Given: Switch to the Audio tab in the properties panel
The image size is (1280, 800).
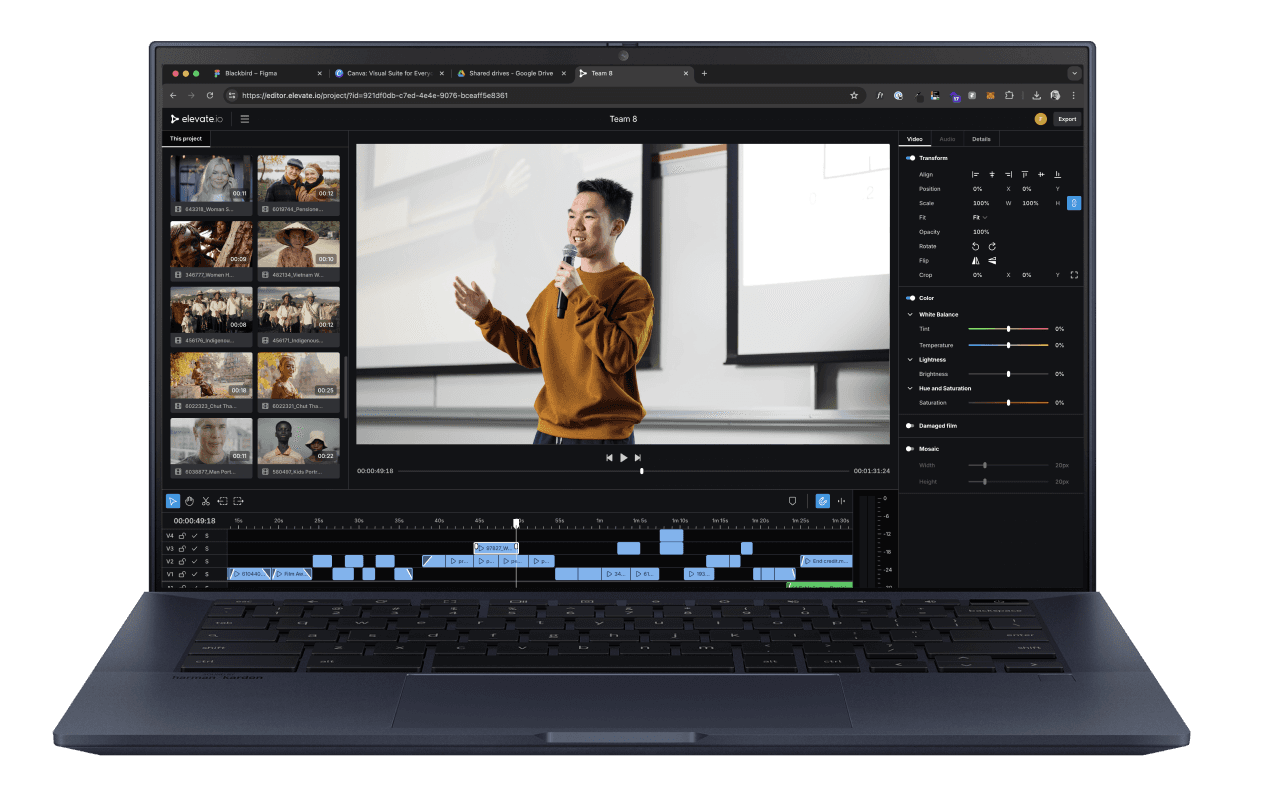Looking at the screenshot, I should 947,139.
